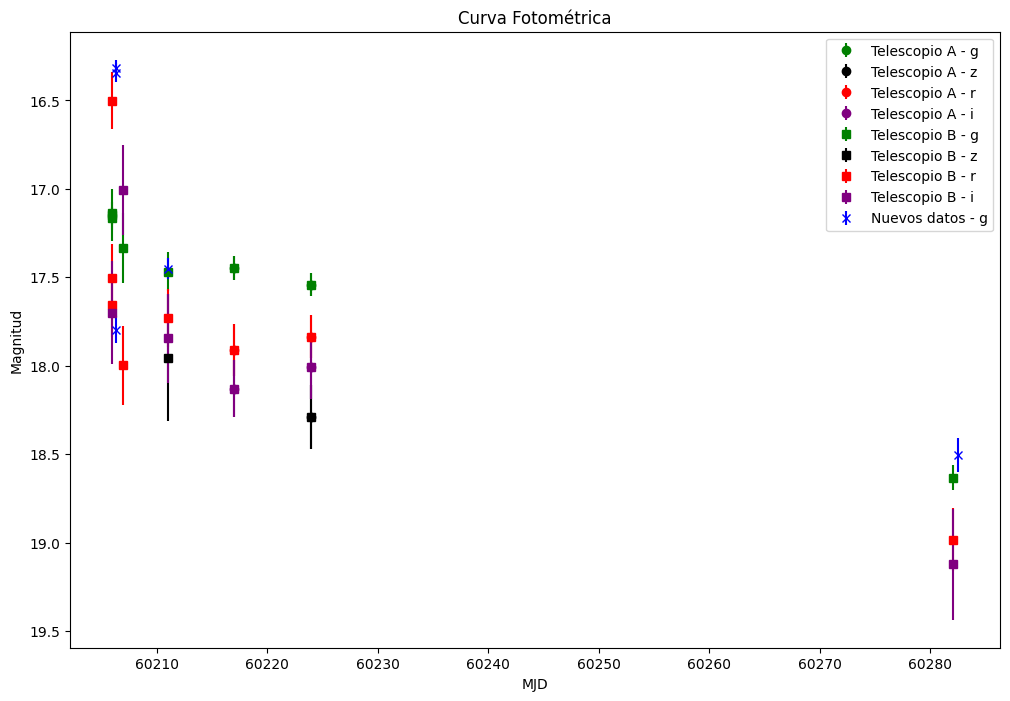
Task: Click the green square marker for Telescopio B - g
Action: pyautogui.click(x=846, y=135)
